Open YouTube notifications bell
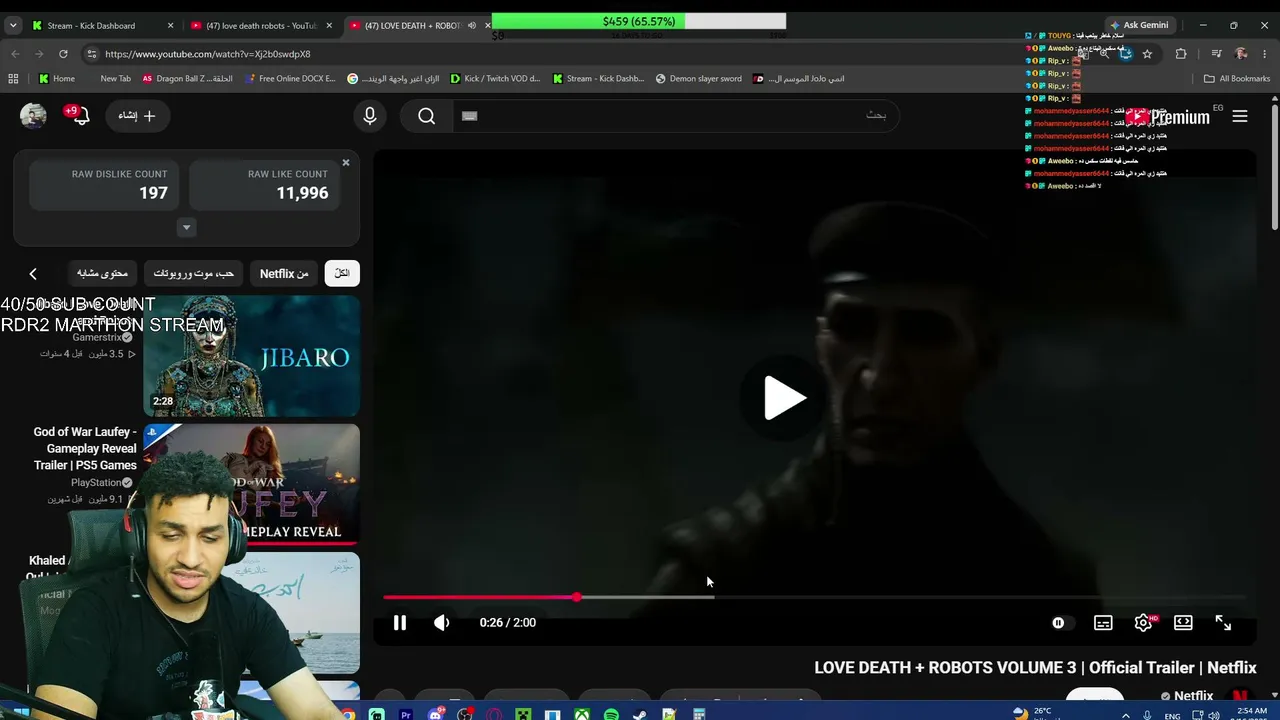1280x720 pixels. click(x=79, y=115)
